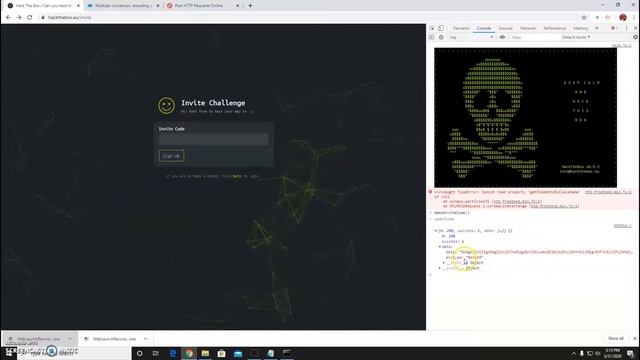640x360 pixels.
Task: Click the encoded data string value
Action: [x=545, y=252]
